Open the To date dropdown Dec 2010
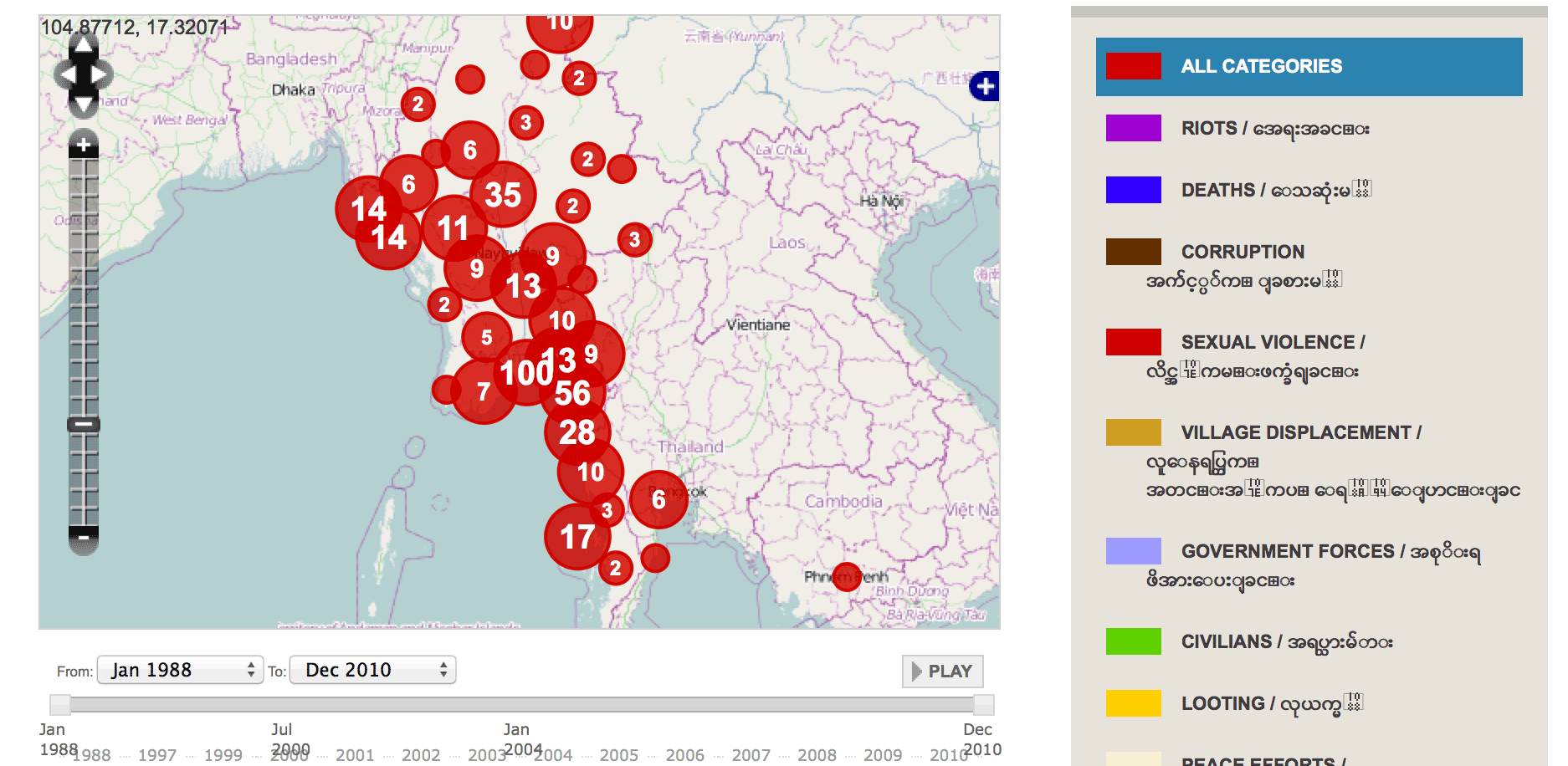The width and height of the screenshot is (1568, 766). pos(372,670)
